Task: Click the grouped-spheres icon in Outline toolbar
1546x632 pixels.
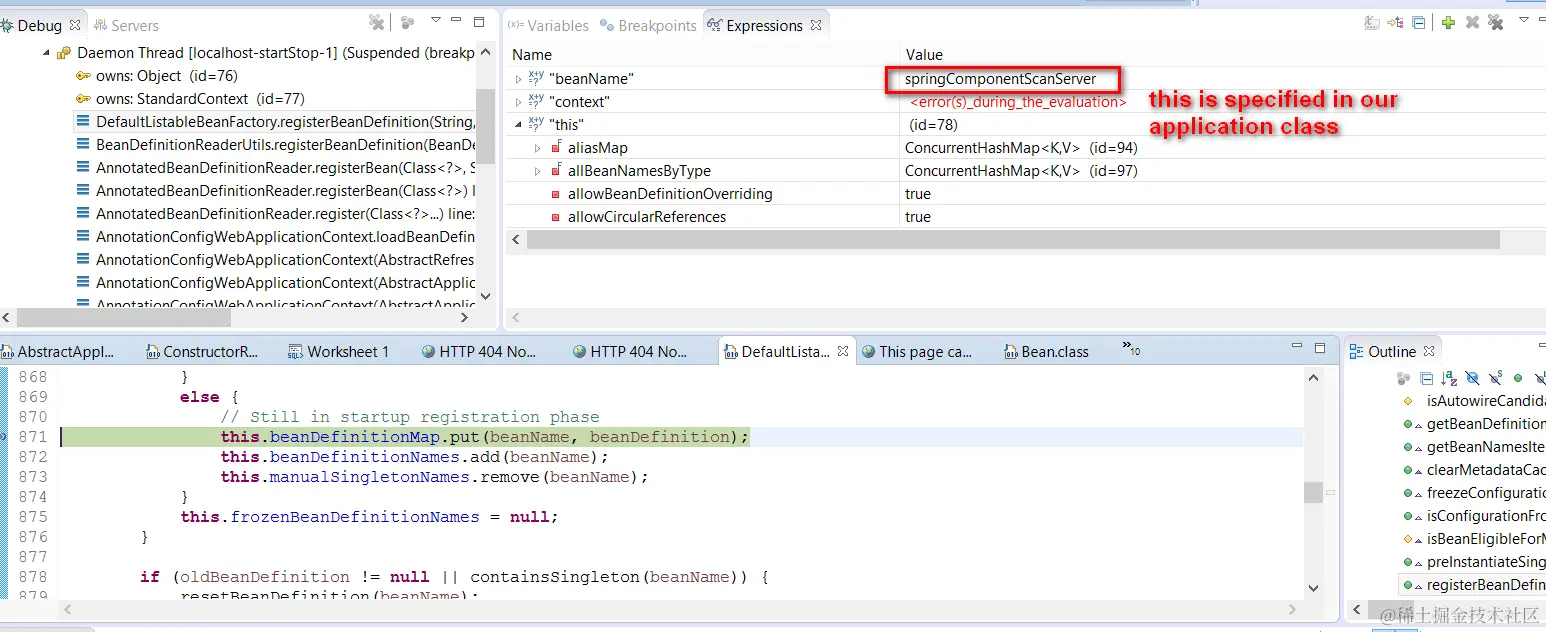Action: 1403,378
